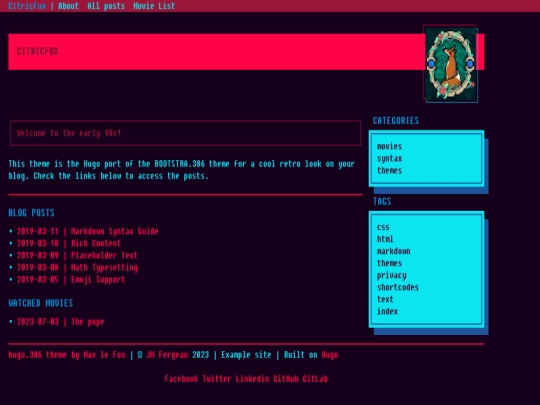
Task: Open hugo.386 theme footer link
Action: tap(37, 355)
